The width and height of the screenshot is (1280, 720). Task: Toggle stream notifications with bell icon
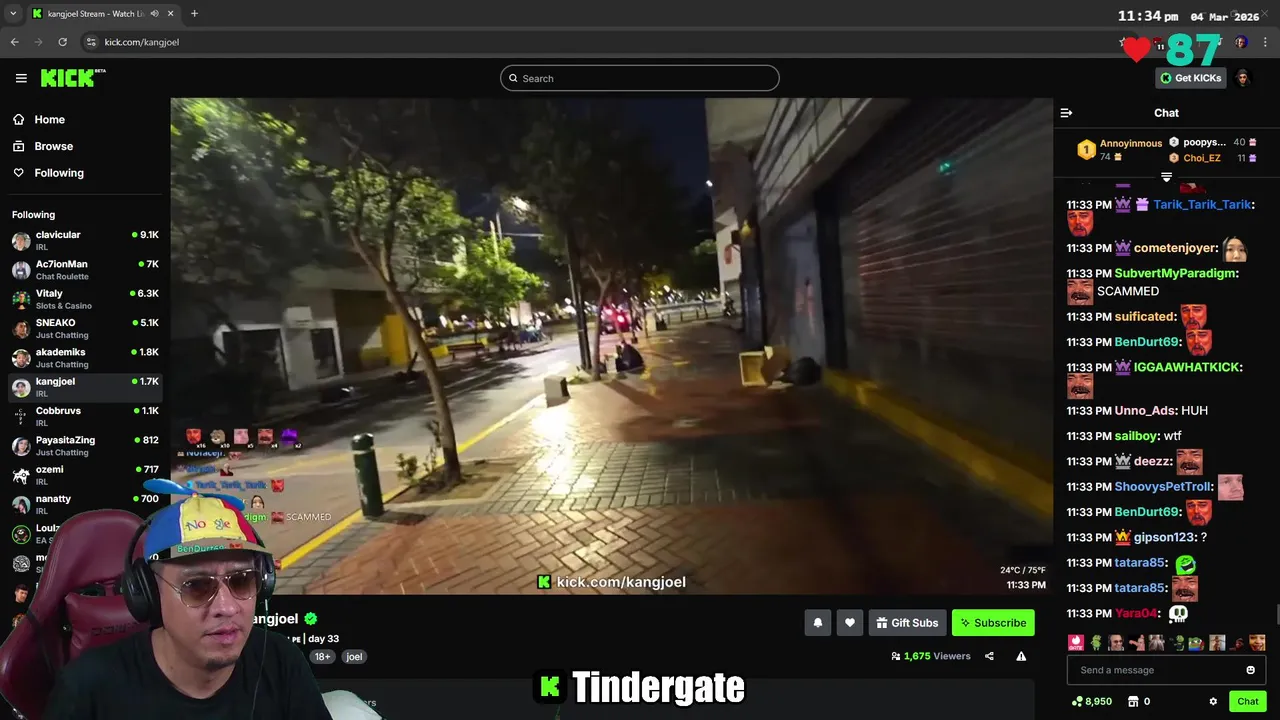tap(818, 622)
